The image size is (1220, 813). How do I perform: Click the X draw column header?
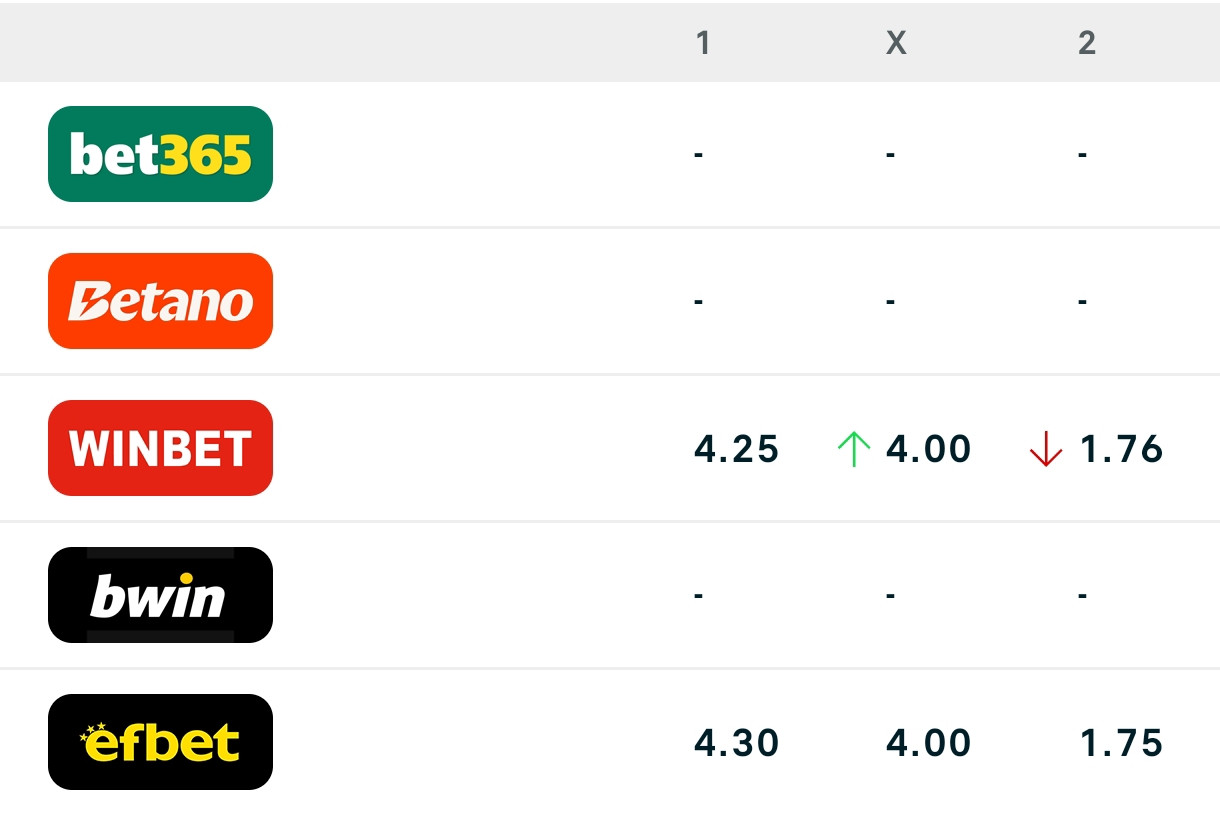pos(896,42)
